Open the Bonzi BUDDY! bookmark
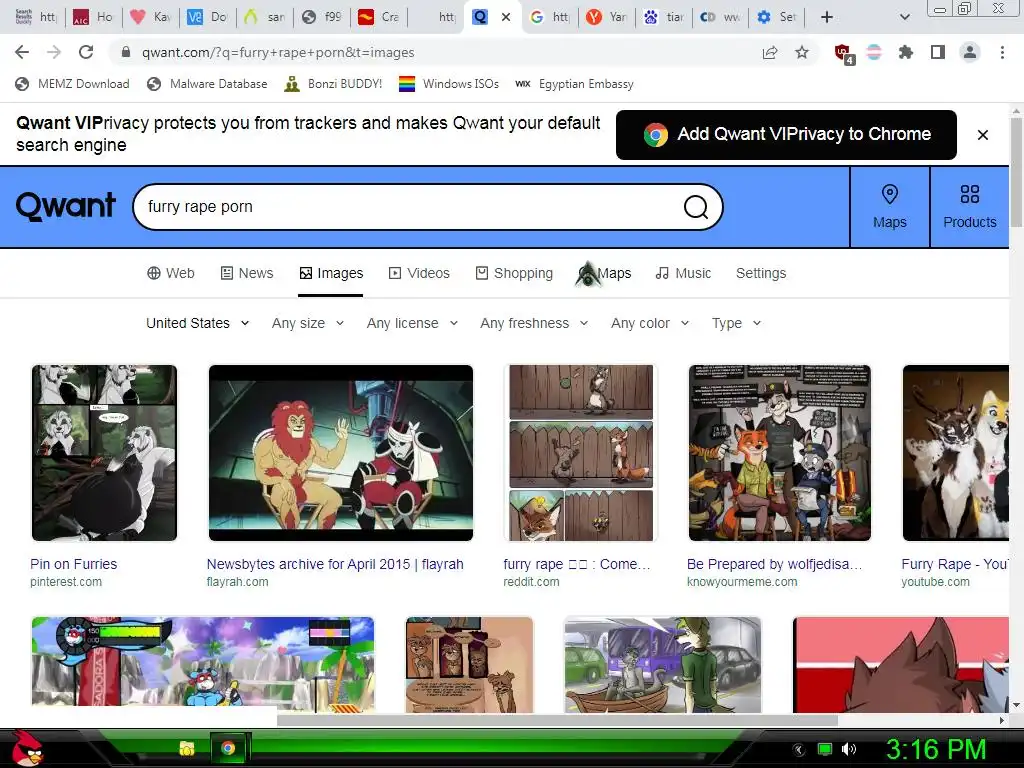1024x768 pixels. click(x=333, y=84)
